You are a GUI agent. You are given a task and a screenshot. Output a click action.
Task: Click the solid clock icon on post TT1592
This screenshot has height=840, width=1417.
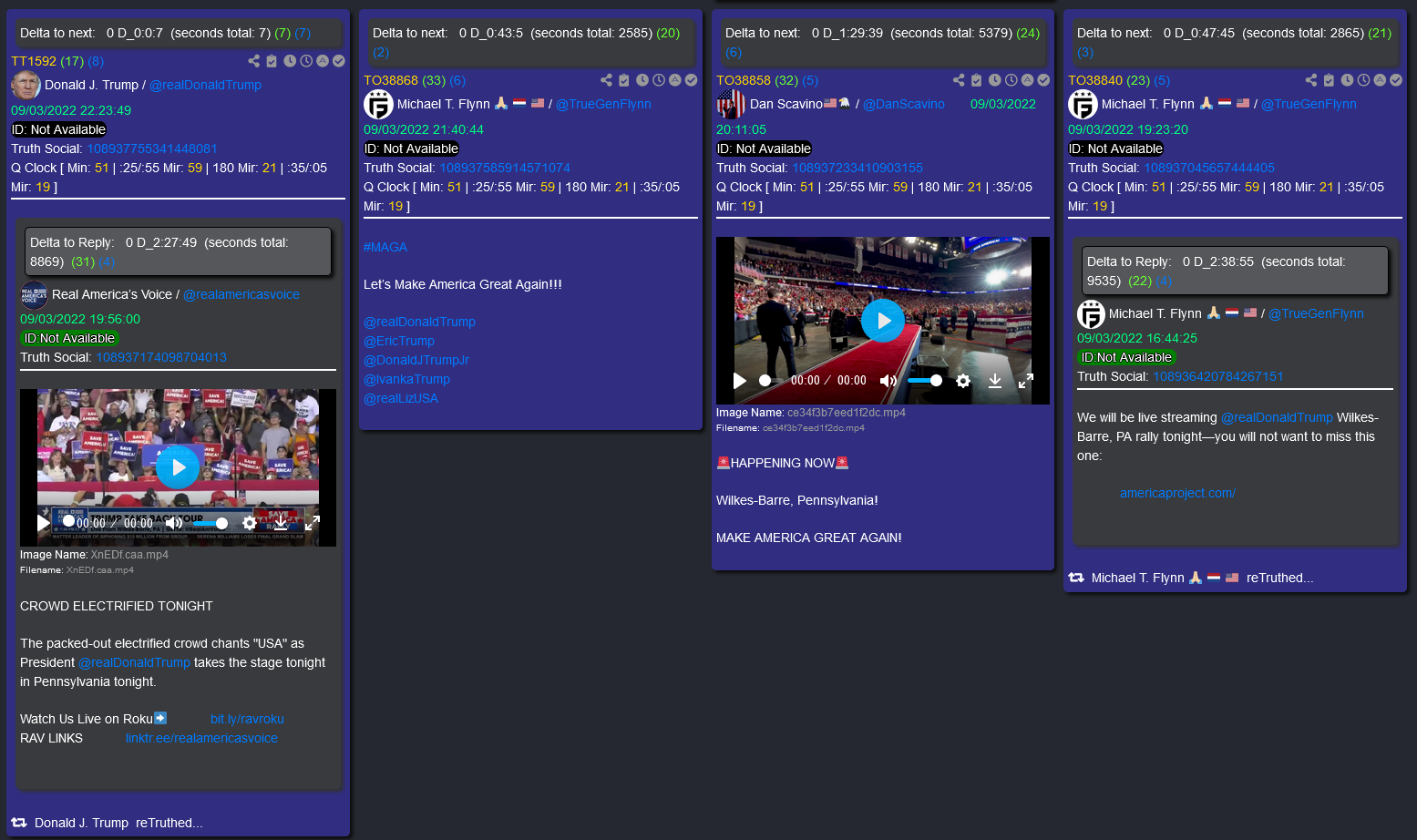pos(290,61)
